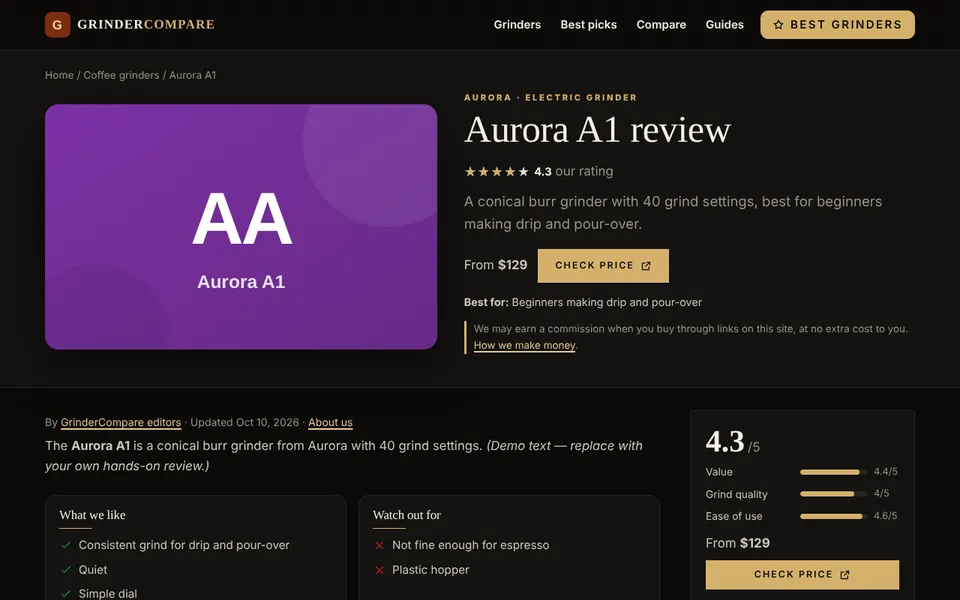The width and height of the screenshot is (960, 600).
Task: Click the Grind quality rating bar
Action: pos(833,493)
